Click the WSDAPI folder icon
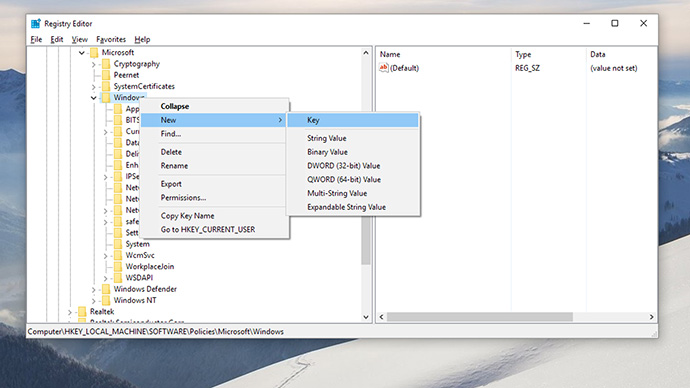 pos(117,278)
